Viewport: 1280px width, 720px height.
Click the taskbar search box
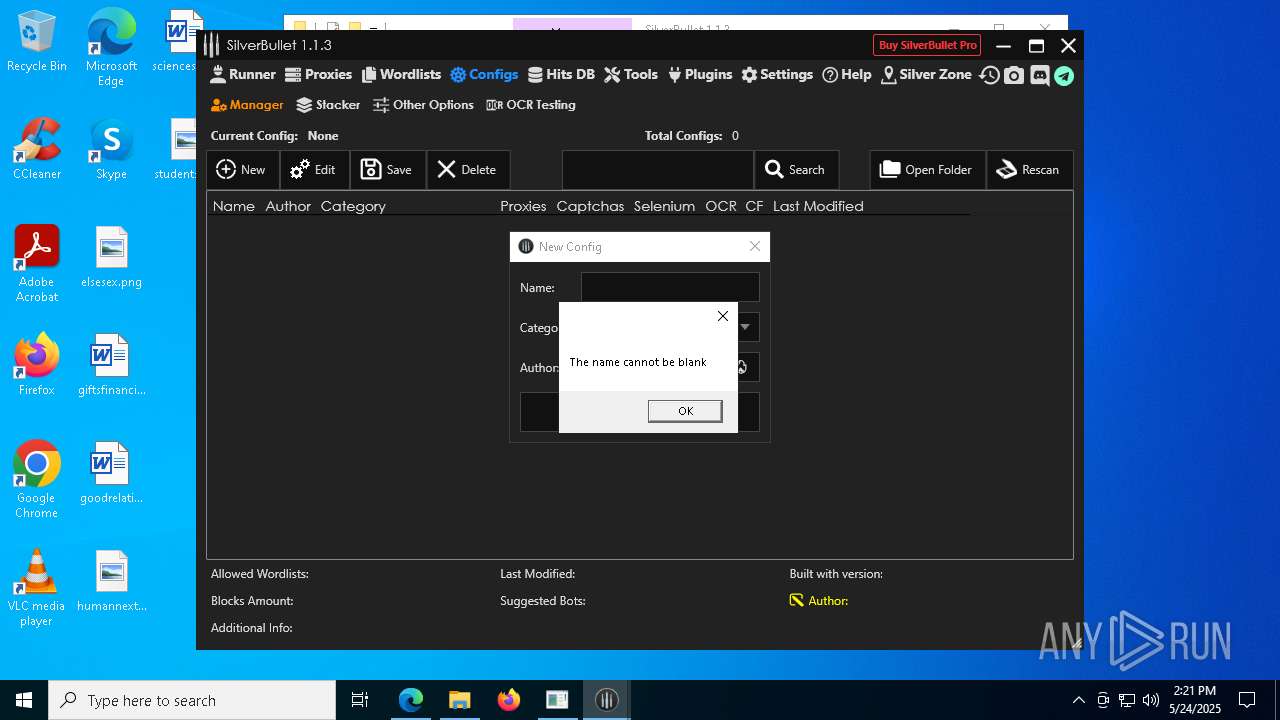[x=192, y=700]
